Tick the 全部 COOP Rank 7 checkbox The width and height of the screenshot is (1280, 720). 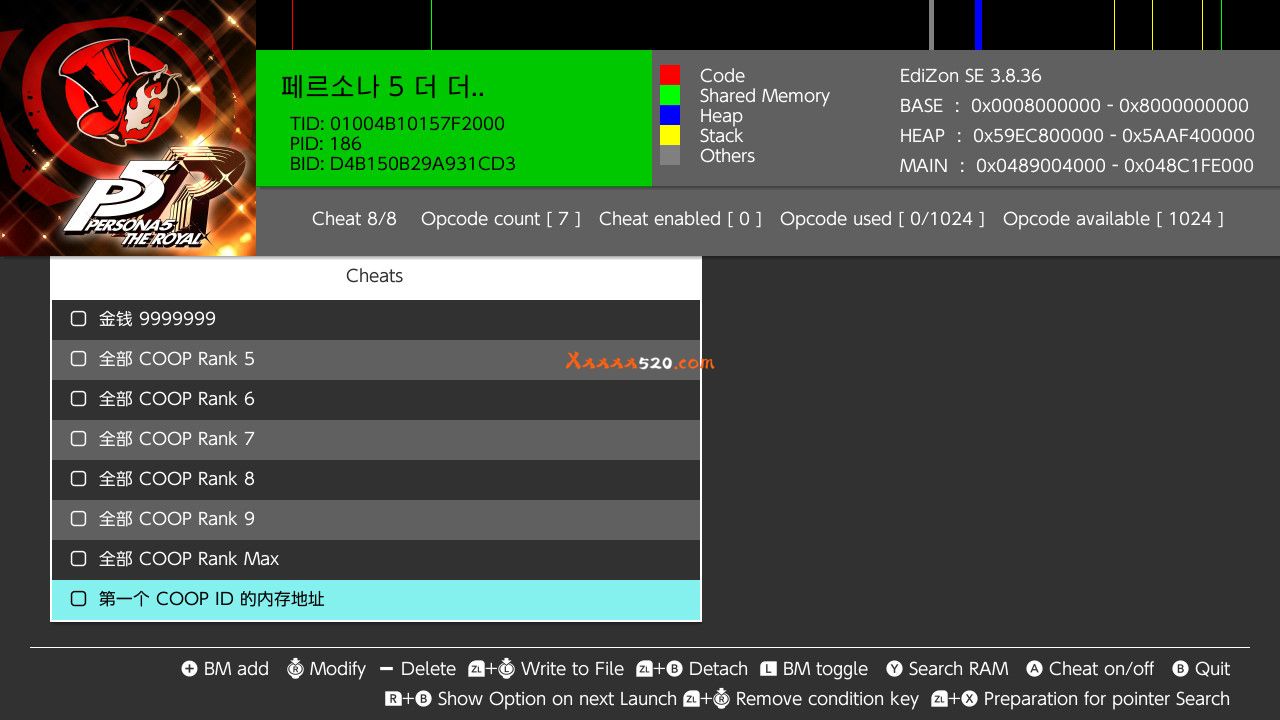click(78, 439)
